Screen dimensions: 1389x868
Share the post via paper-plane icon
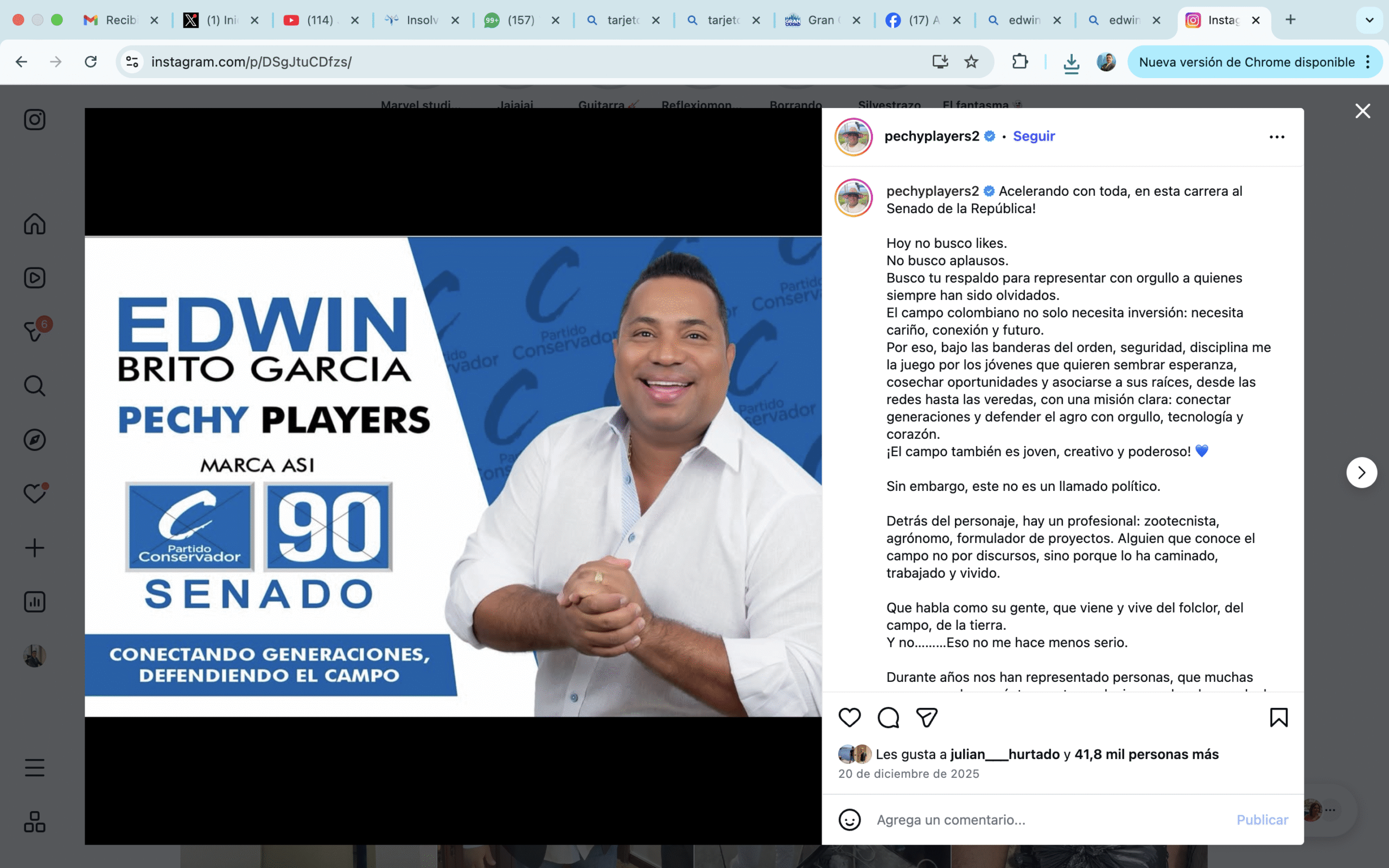coord(926,718)
